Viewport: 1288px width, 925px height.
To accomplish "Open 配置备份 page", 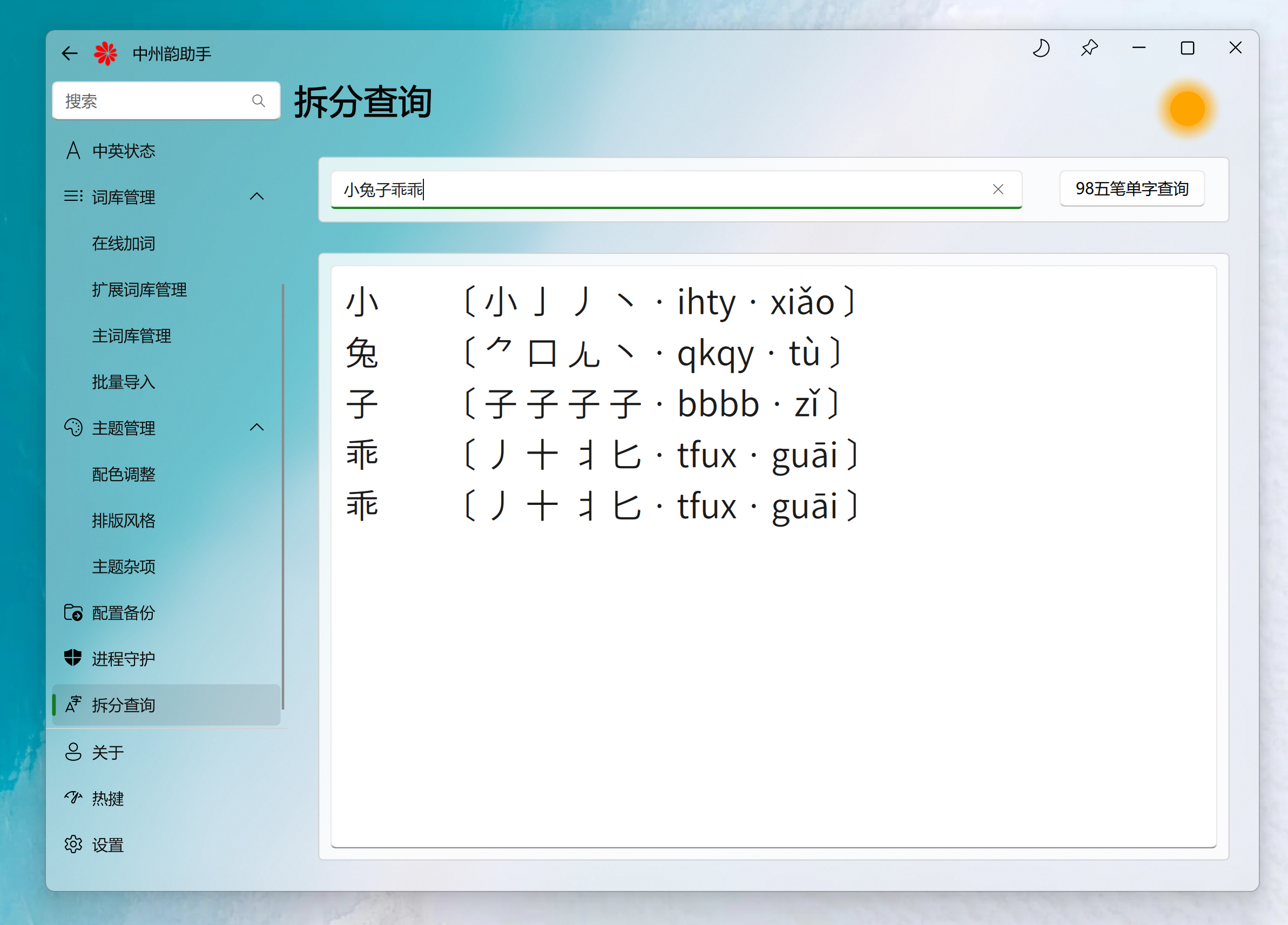I will pyautogui.click(x=123, y=613).
